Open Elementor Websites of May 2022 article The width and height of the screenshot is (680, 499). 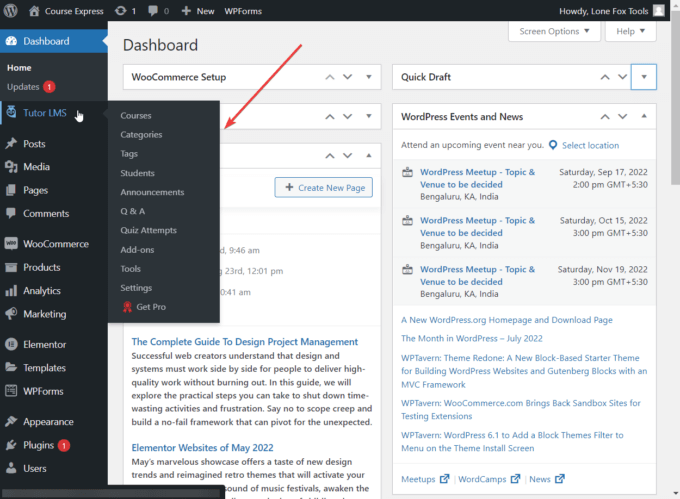(x=203, y=447)
